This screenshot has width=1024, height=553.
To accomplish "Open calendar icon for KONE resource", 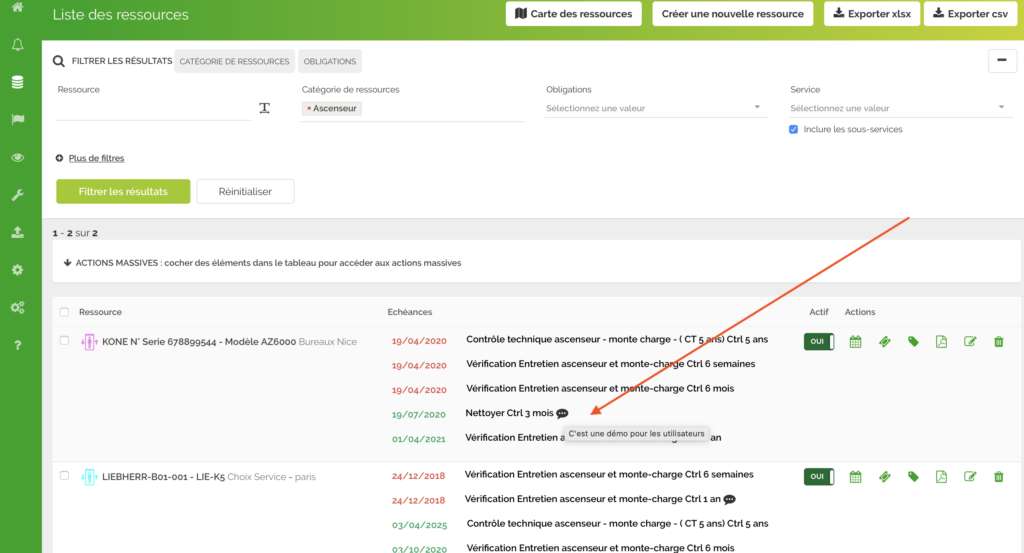I will pos(855,342).
